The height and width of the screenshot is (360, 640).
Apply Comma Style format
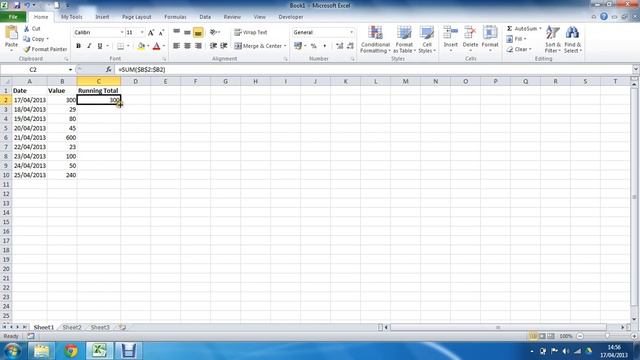pyautogui.click(x=324, y=46)
